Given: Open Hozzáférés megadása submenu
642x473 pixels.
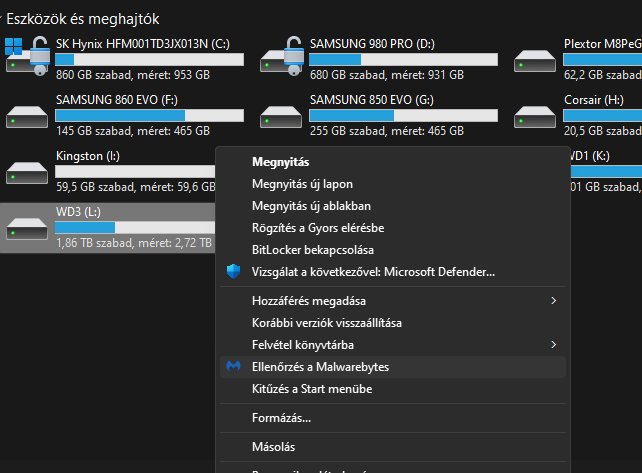Looking at the screenshot, I should (x=393, y=301).
